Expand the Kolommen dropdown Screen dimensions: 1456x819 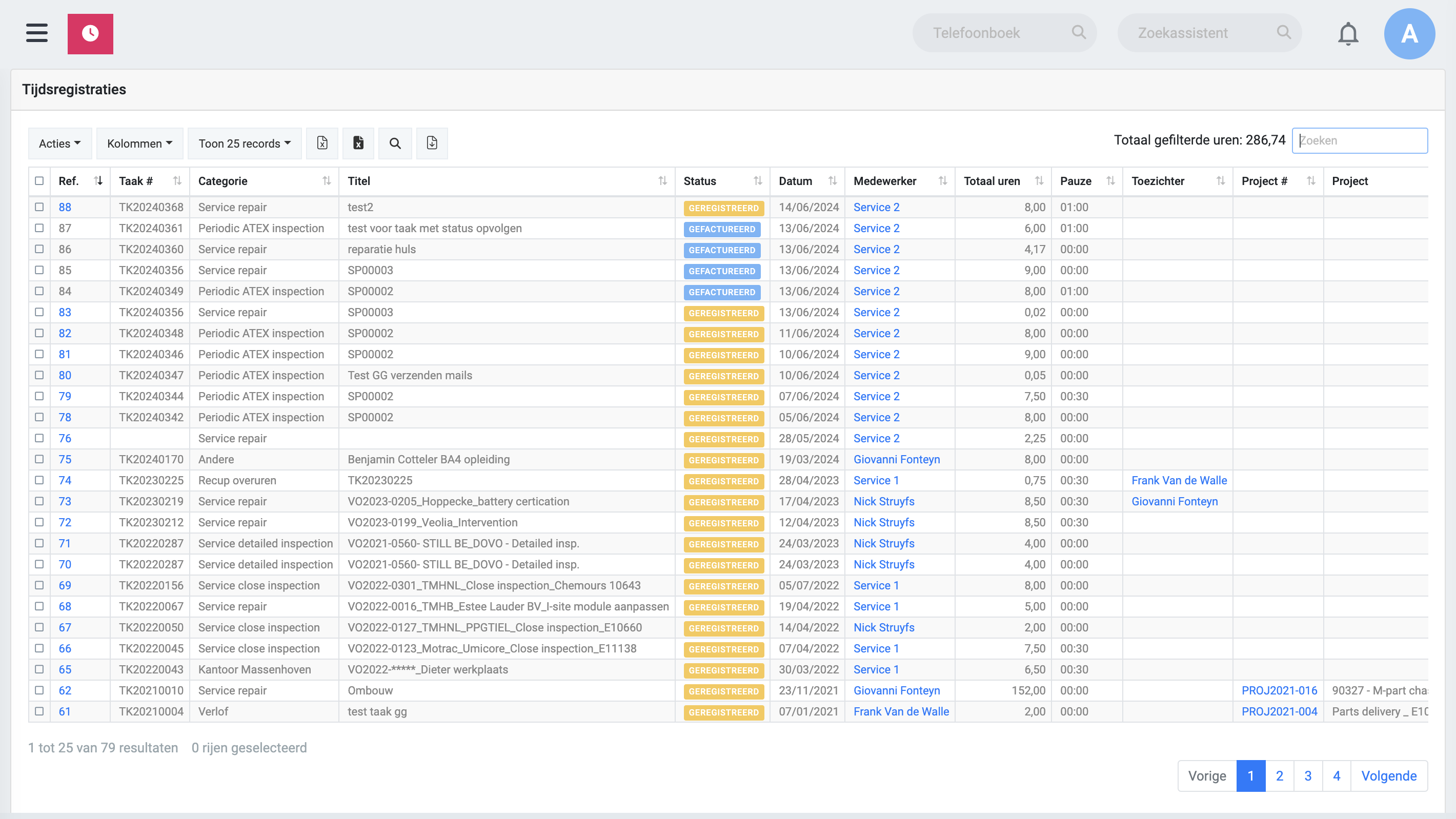pyautogui.click(x=139, y=144)
